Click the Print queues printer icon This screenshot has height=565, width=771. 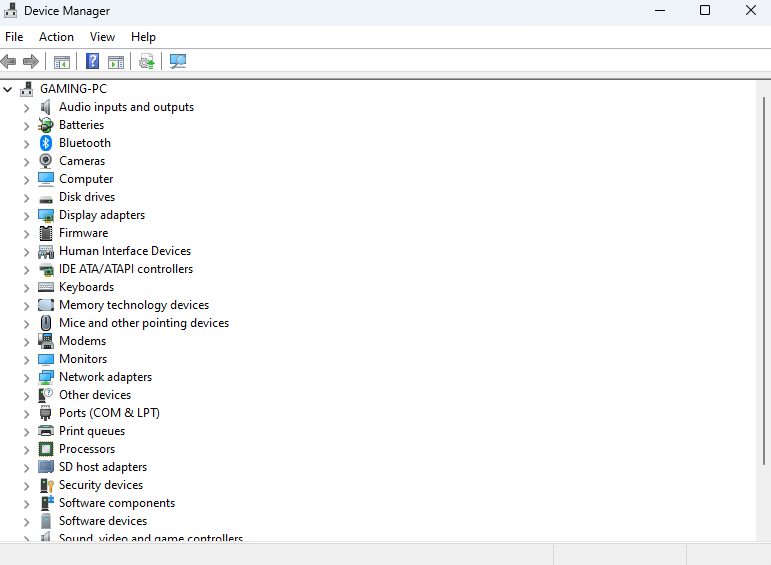[x=46, y=431]
